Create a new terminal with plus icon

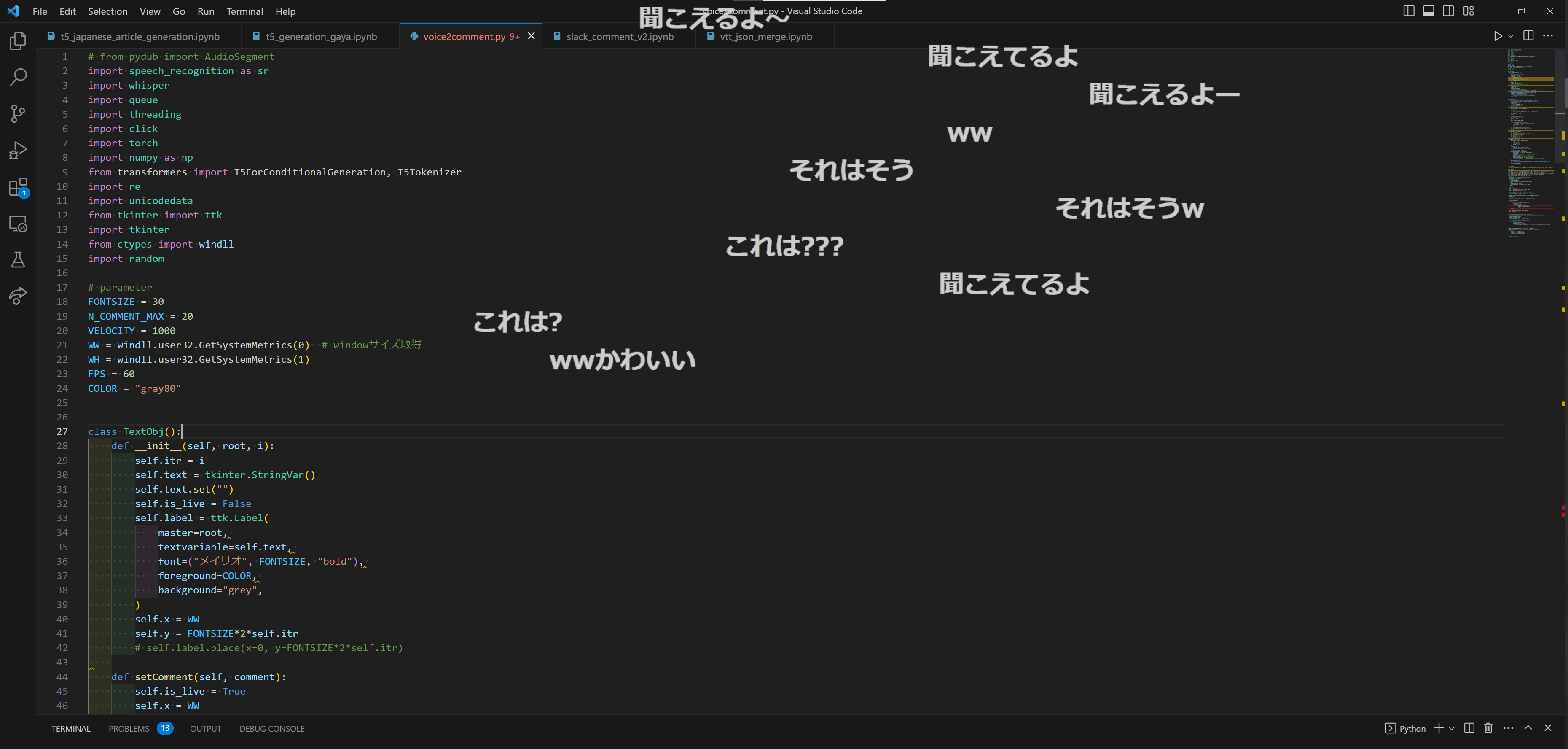click(x=1439, y=728)
